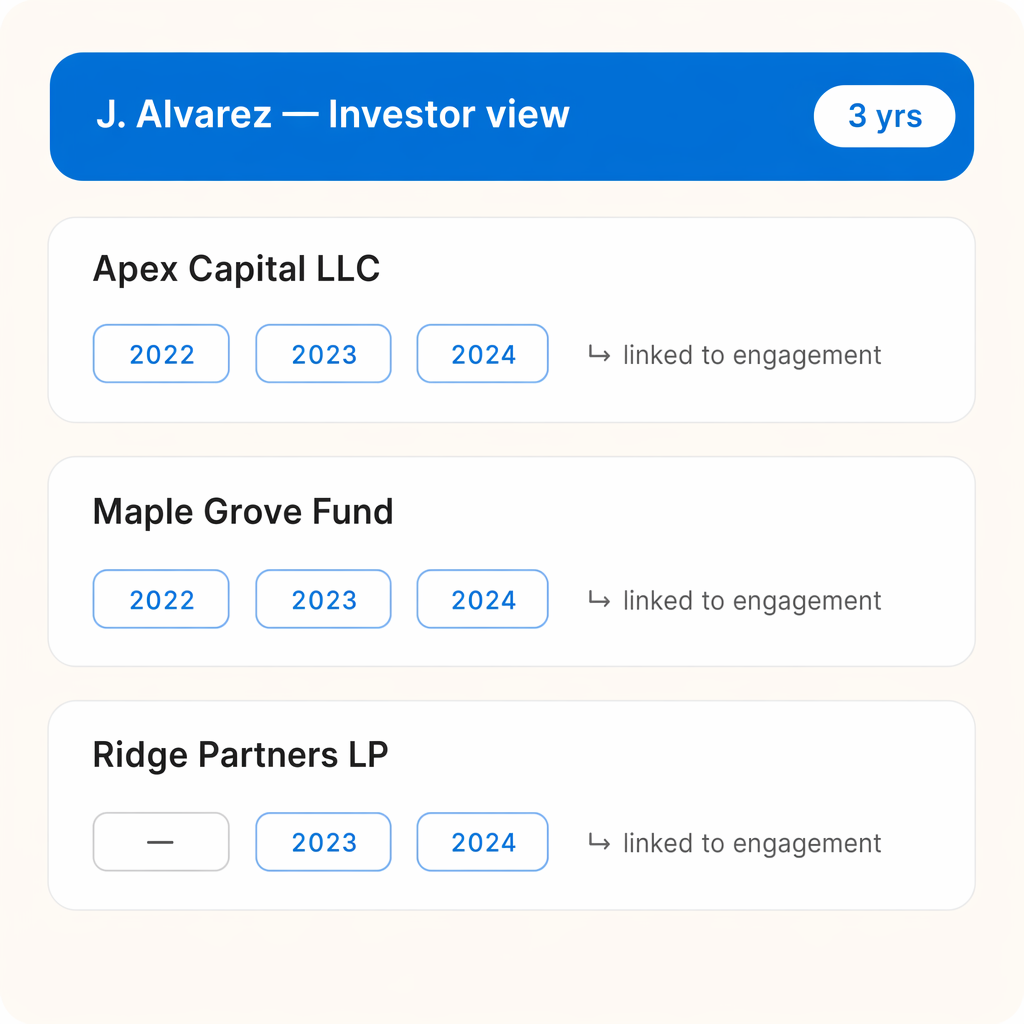
Task: Open 2024 chip under Apex Capital LLC
Action: pyautogui.click(x=483, y=354)
